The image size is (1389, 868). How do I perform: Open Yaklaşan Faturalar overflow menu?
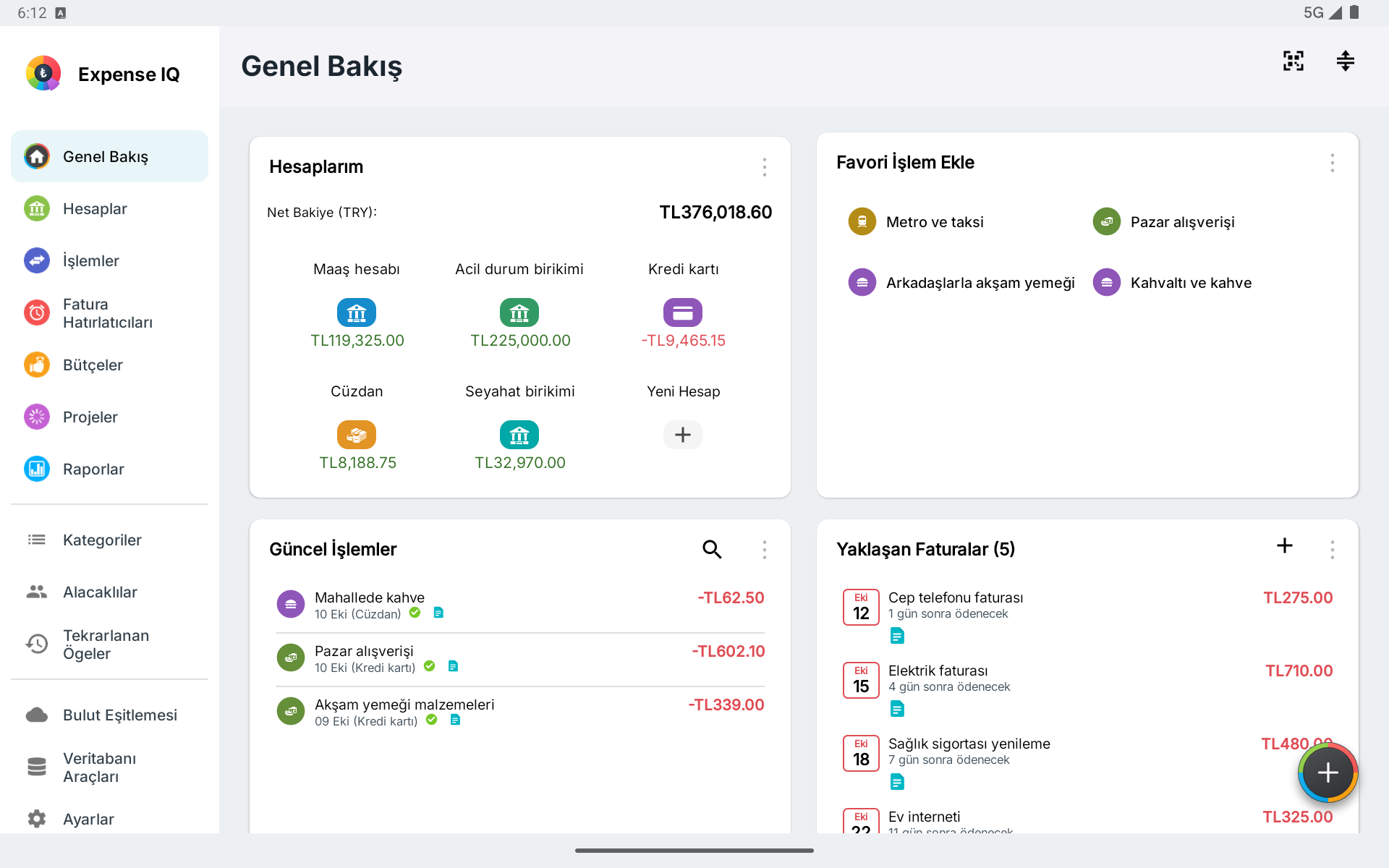pos(1332,550)
